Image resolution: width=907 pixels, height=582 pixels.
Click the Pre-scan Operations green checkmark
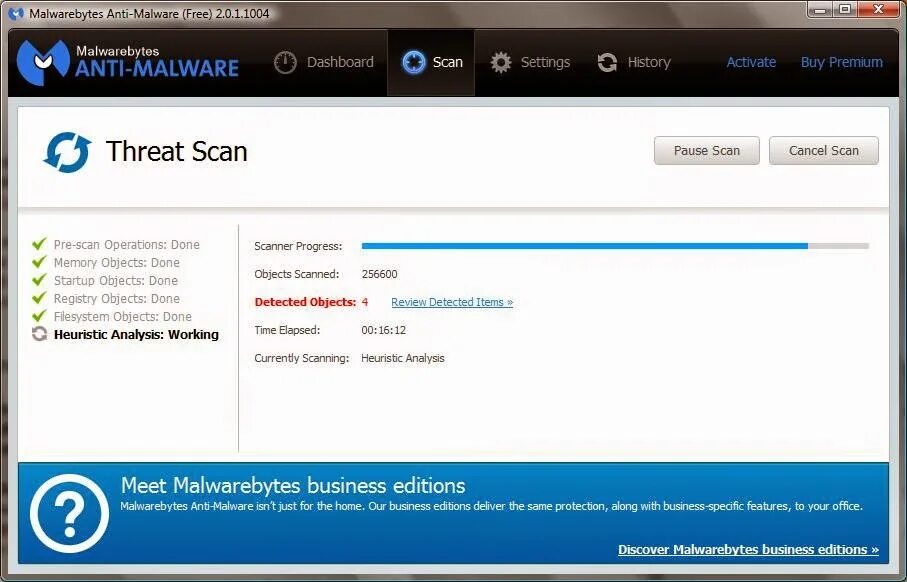click(39, 244)
